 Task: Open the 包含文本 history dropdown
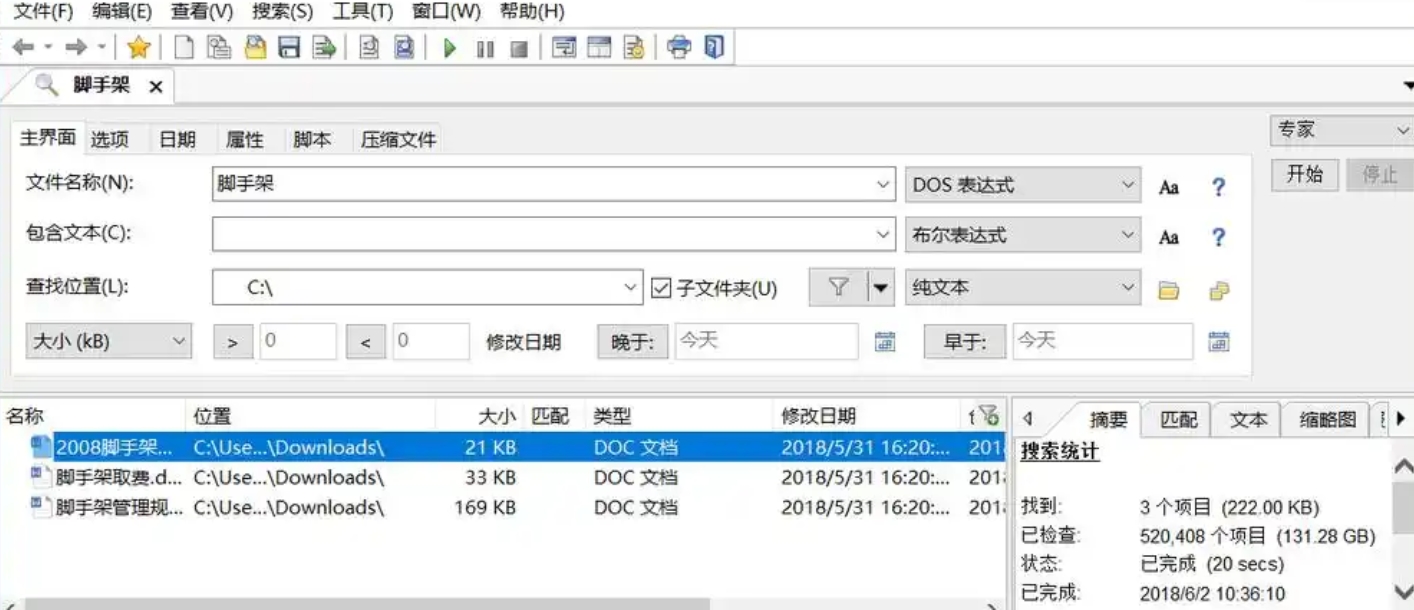(x=883, y=235)
